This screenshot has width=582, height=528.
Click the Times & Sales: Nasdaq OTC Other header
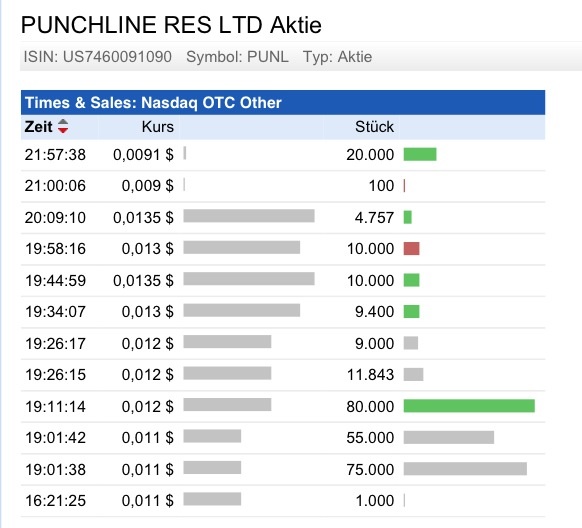coord(153,103)
